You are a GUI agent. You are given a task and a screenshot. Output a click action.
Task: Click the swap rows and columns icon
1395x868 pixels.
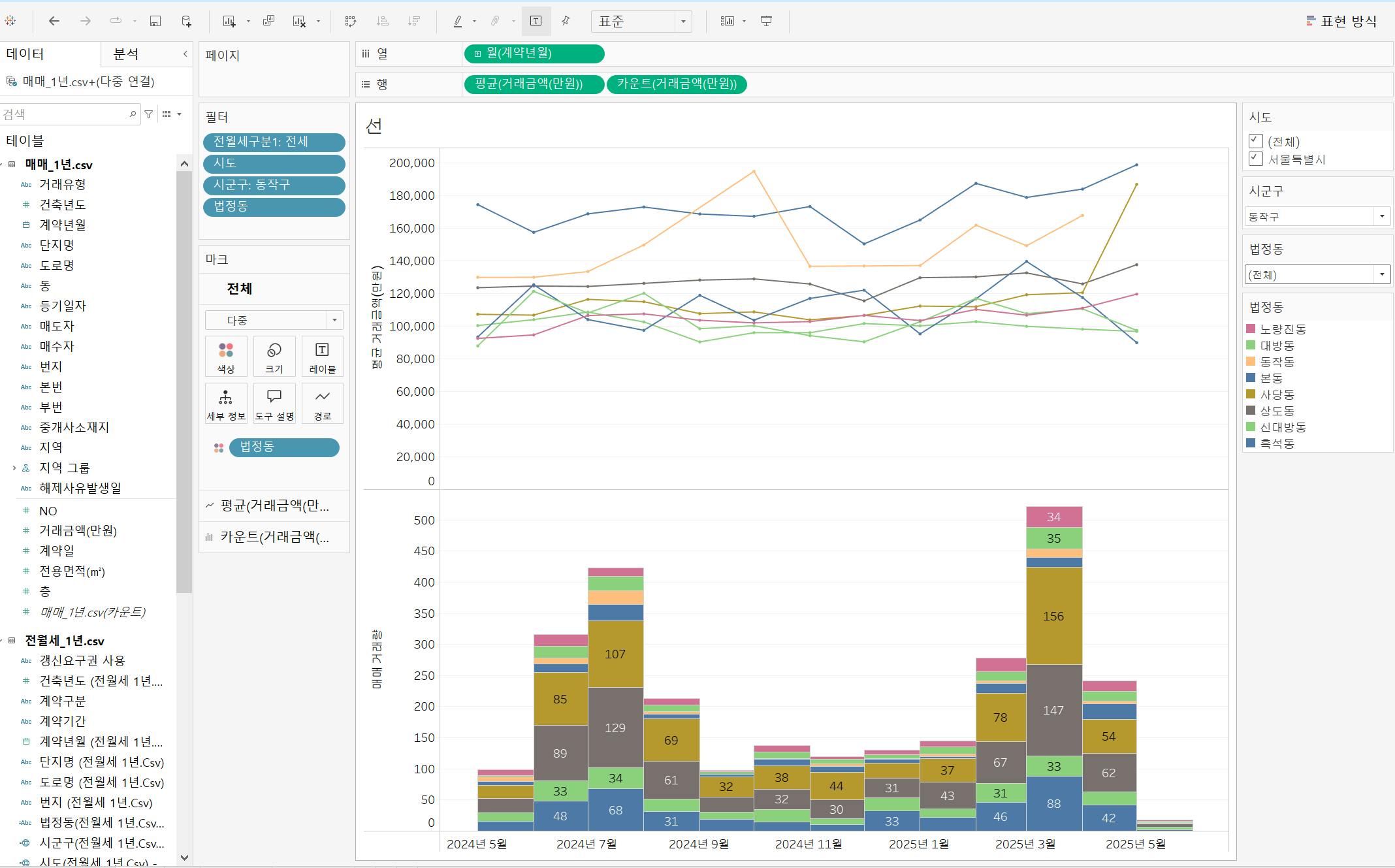(x=351, y=22)
